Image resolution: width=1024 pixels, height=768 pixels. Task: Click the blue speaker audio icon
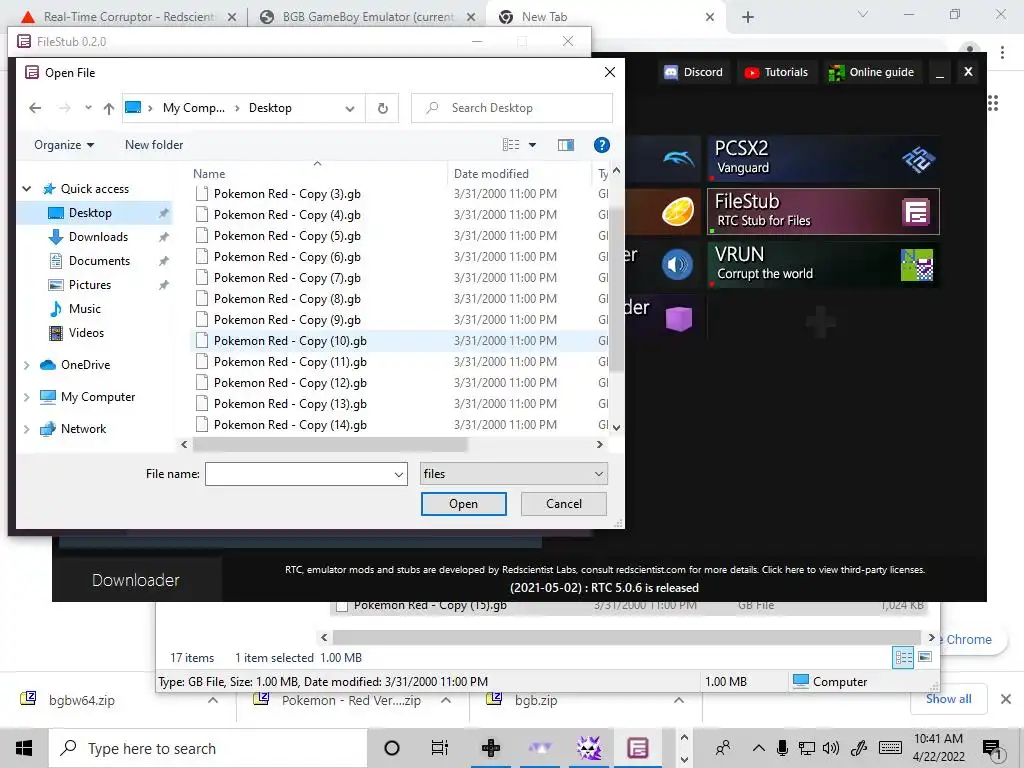click(678, 264)
